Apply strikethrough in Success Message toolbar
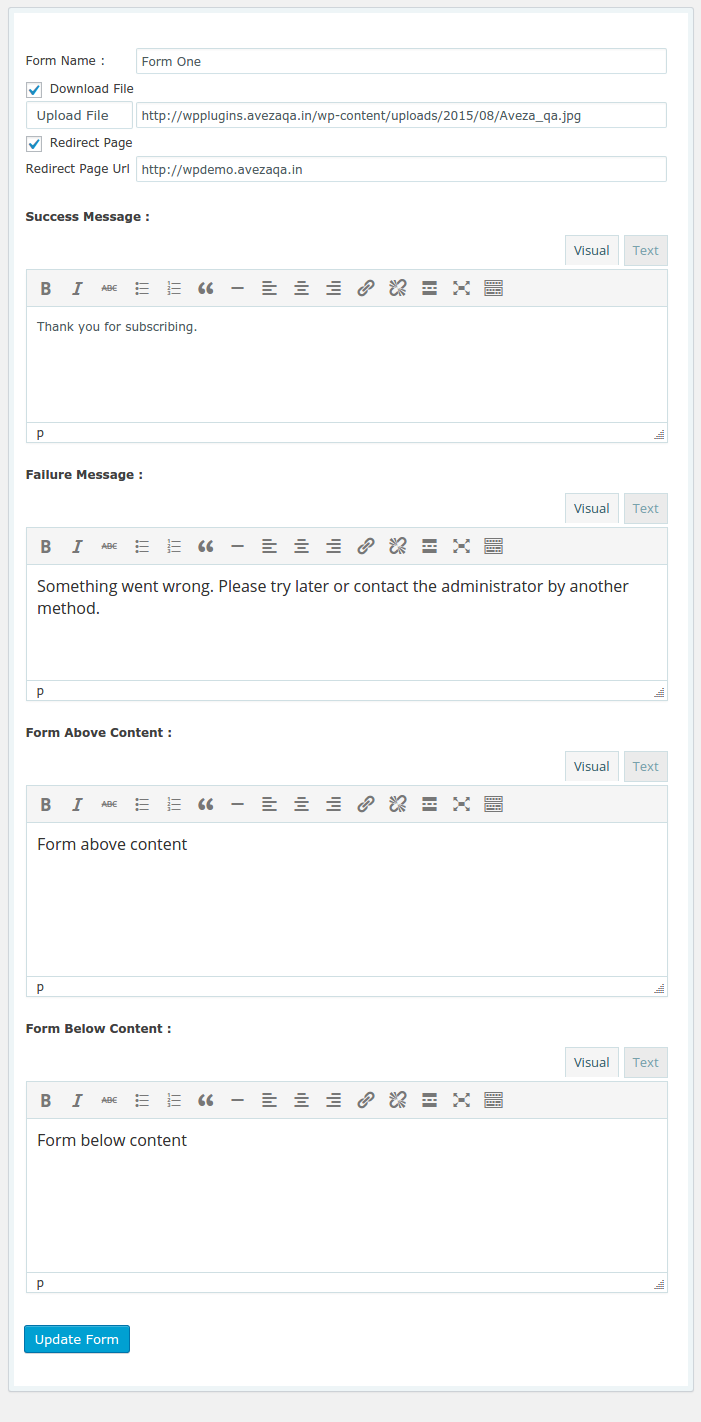Viewport: 701px width, 1422px height. (110, 288)
